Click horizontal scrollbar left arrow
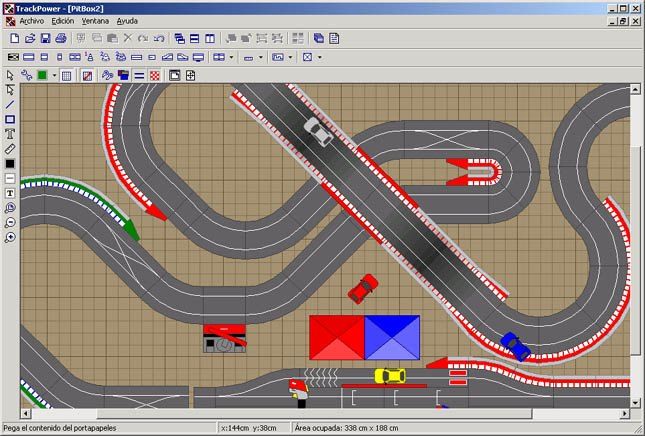The image size is (645, 436). [26, 413]
